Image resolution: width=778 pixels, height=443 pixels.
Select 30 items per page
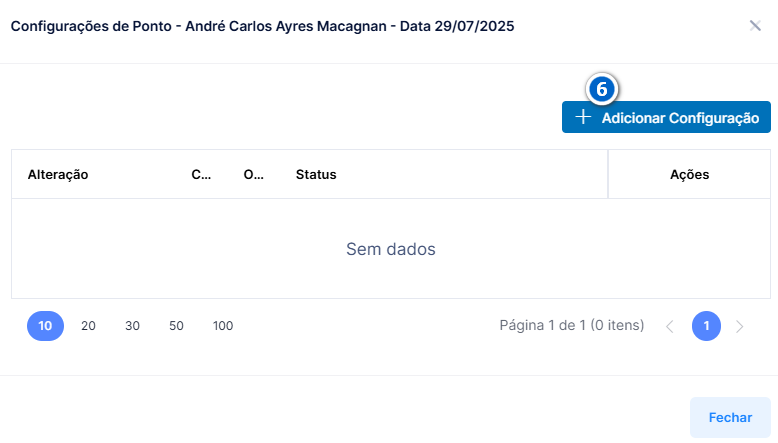tap(132, 326)
